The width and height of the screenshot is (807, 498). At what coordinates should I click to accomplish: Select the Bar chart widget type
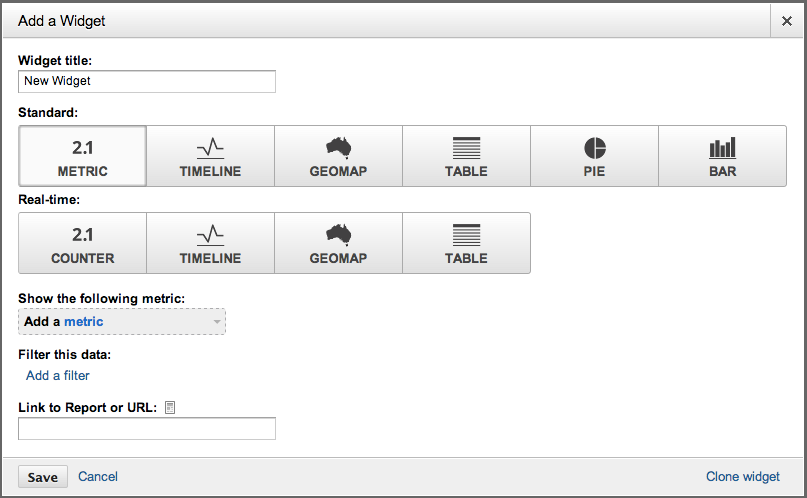(722, 156)
